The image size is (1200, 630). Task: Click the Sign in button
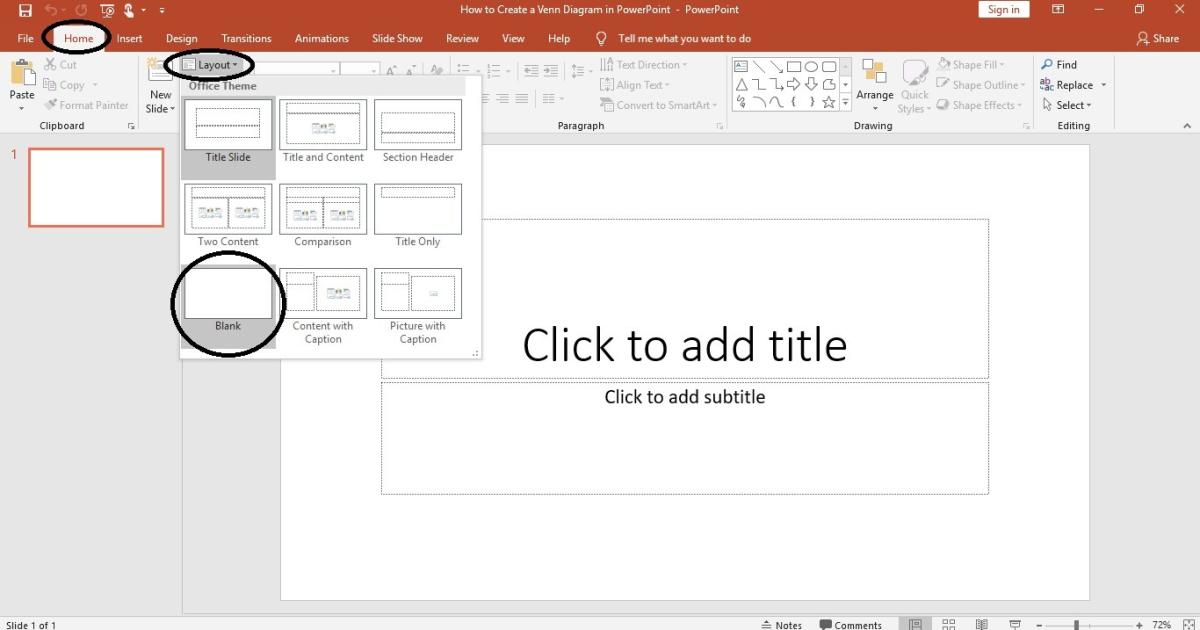(1003, 9)
